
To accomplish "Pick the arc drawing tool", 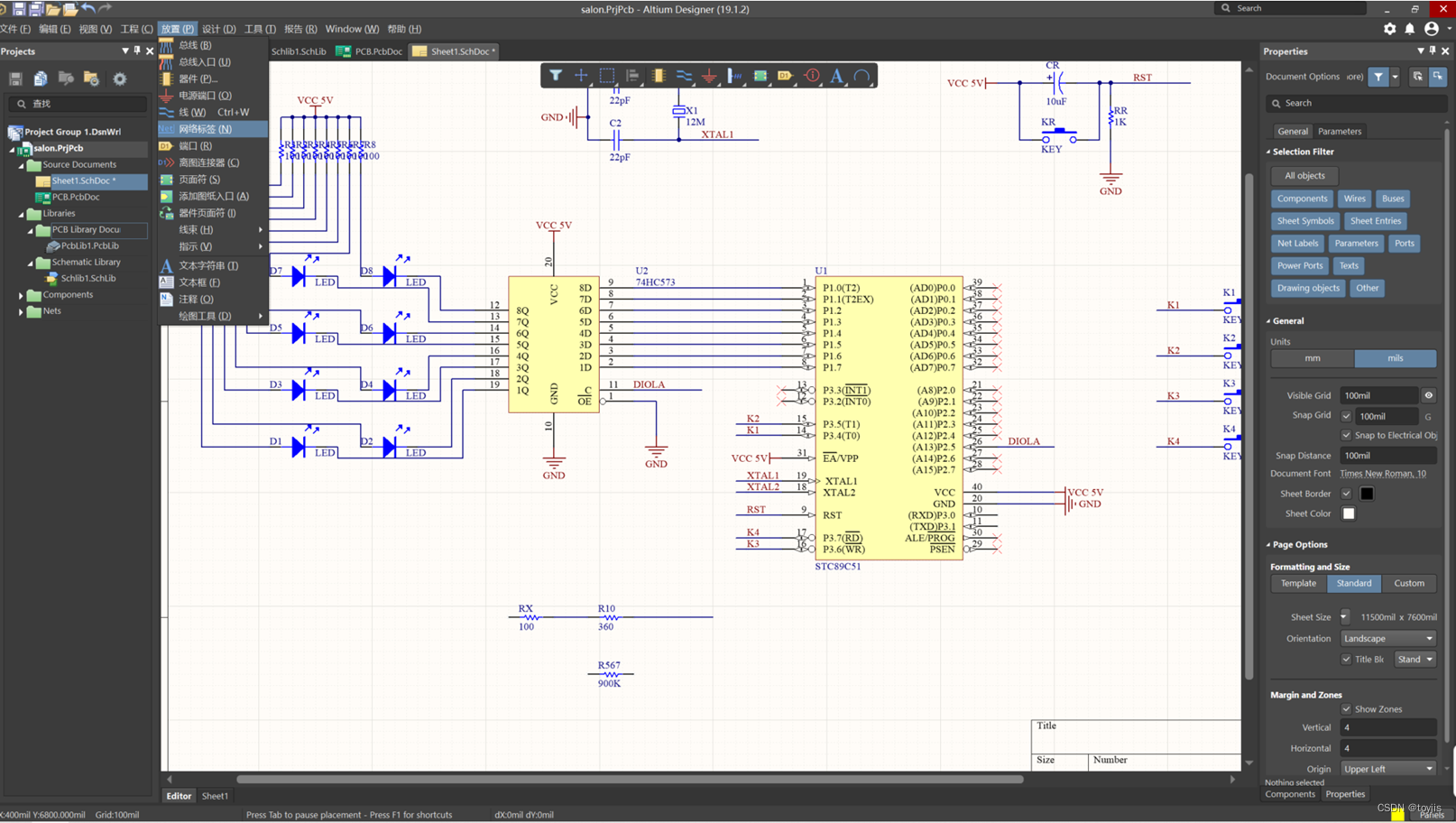I will pyautogui.click(x=862, y=76).
